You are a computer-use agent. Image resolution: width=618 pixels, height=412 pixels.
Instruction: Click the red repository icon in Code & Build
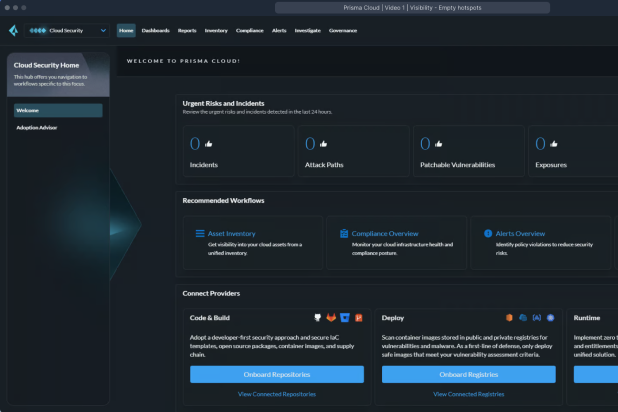pos(359,318)
